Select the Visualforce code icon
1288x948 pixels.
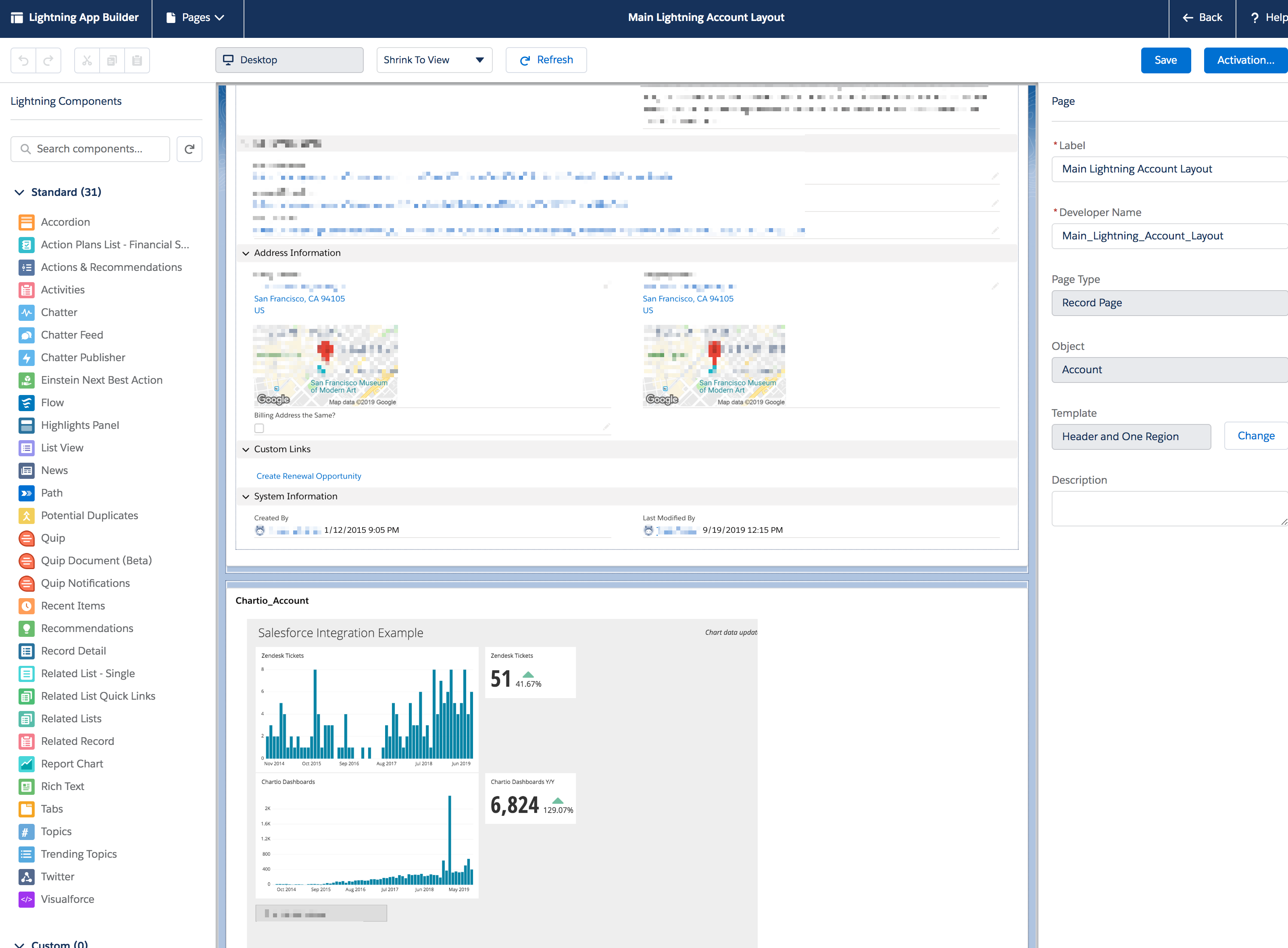[26, 899]
